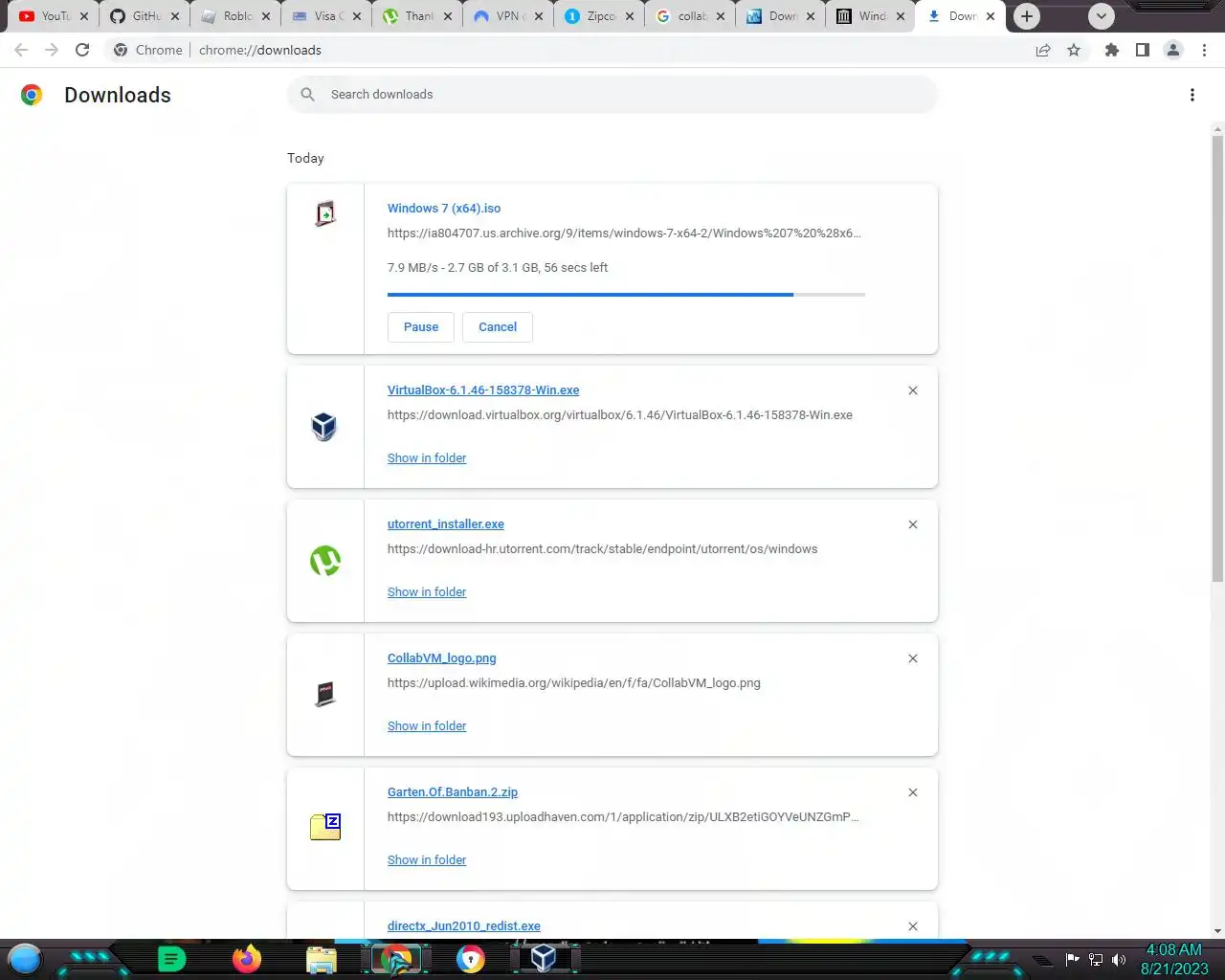Open Chrome's three-dot browser menu
Screen dimensions: 1225x980
[x=1204, y=50]
